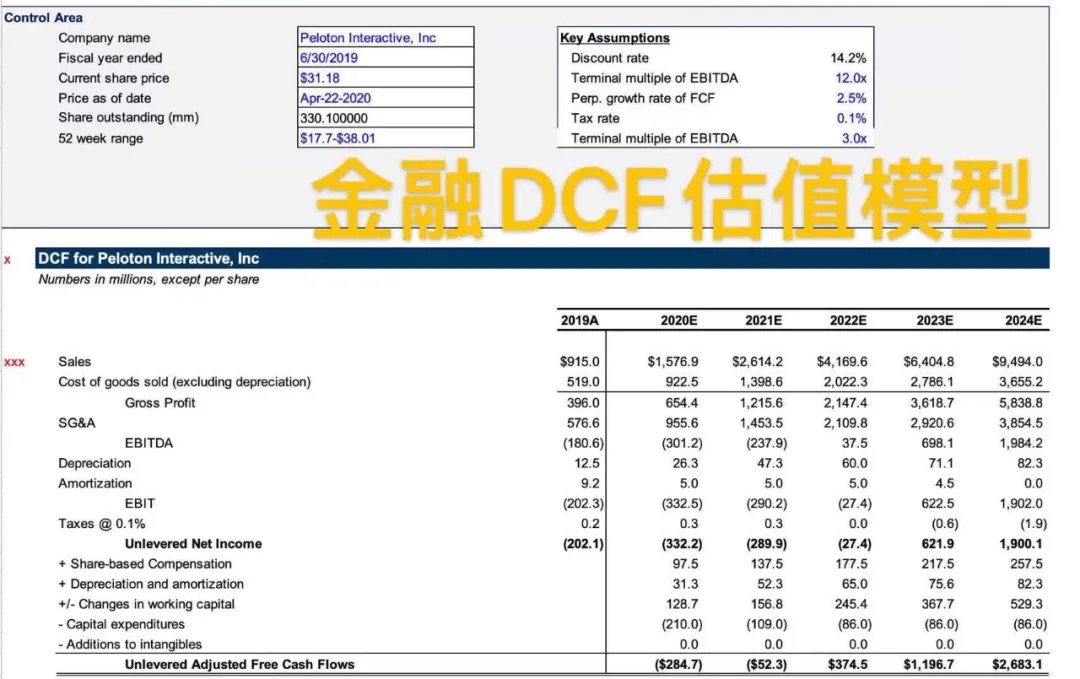
Task: Select 2019A sales value $915.0
Action: coord(579,362)
